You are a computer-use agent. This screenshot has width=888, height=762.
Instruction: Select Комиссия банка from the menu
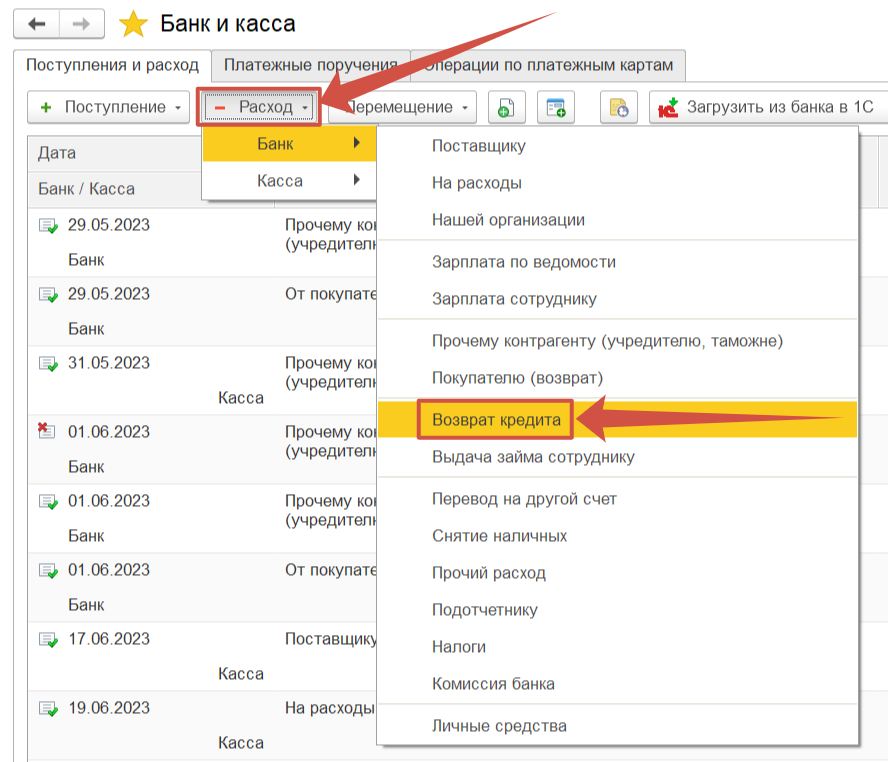click(493, 684)
